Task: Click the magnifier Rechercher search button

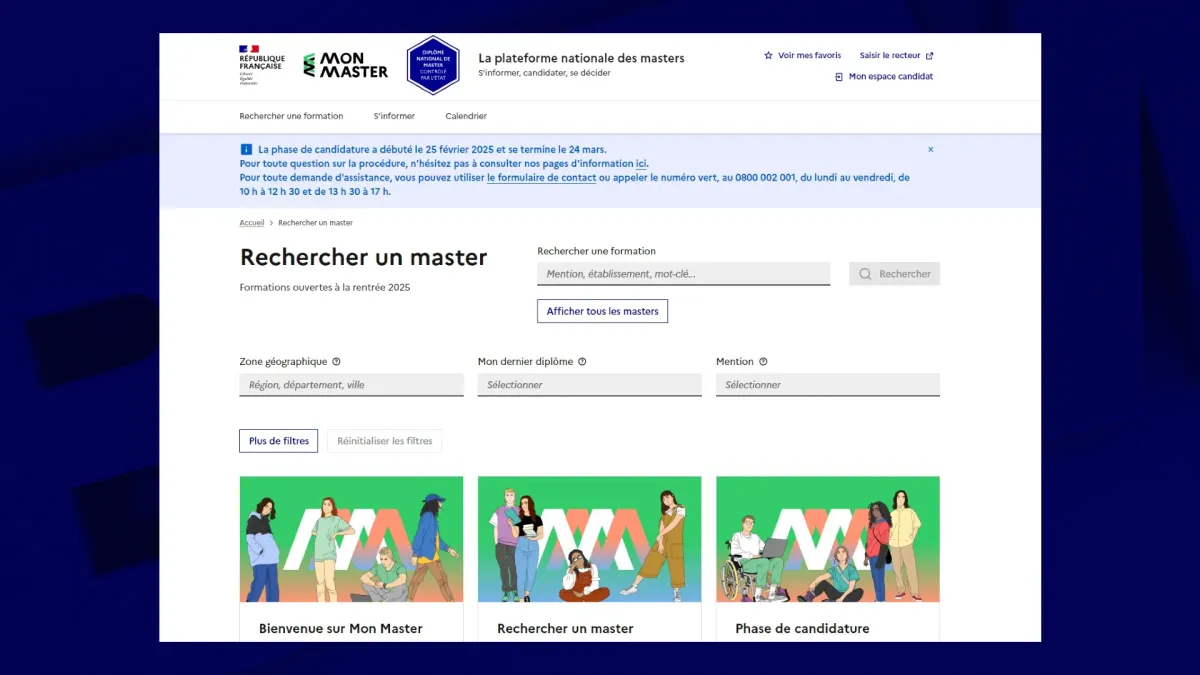Action: coord(894,274)
